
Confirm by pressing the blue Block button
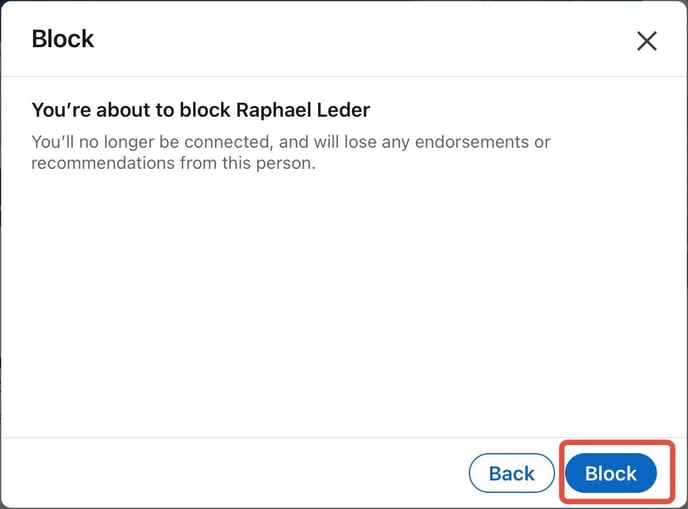610,473
